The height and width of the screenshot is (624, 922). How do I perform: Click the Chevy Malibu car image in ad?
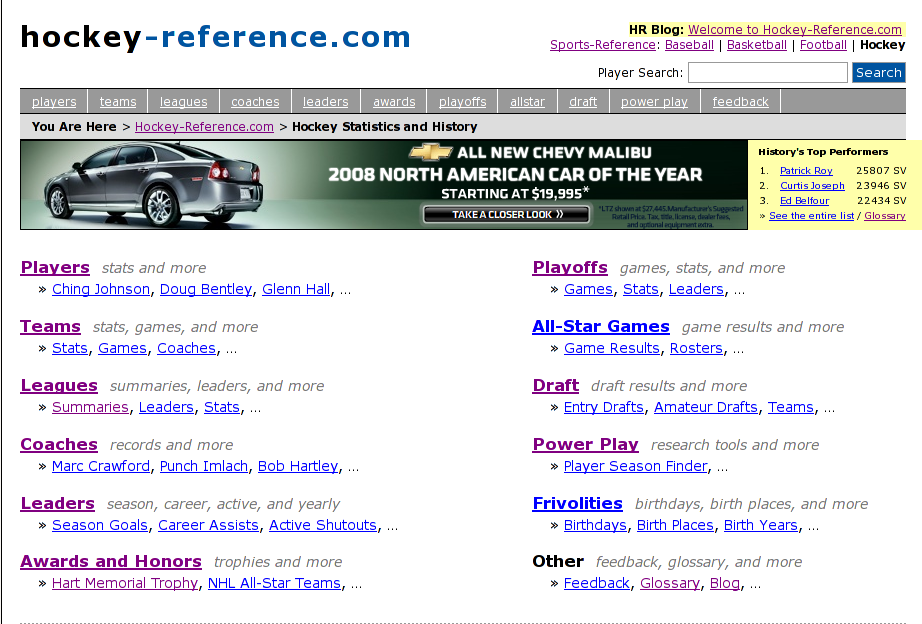153,184
